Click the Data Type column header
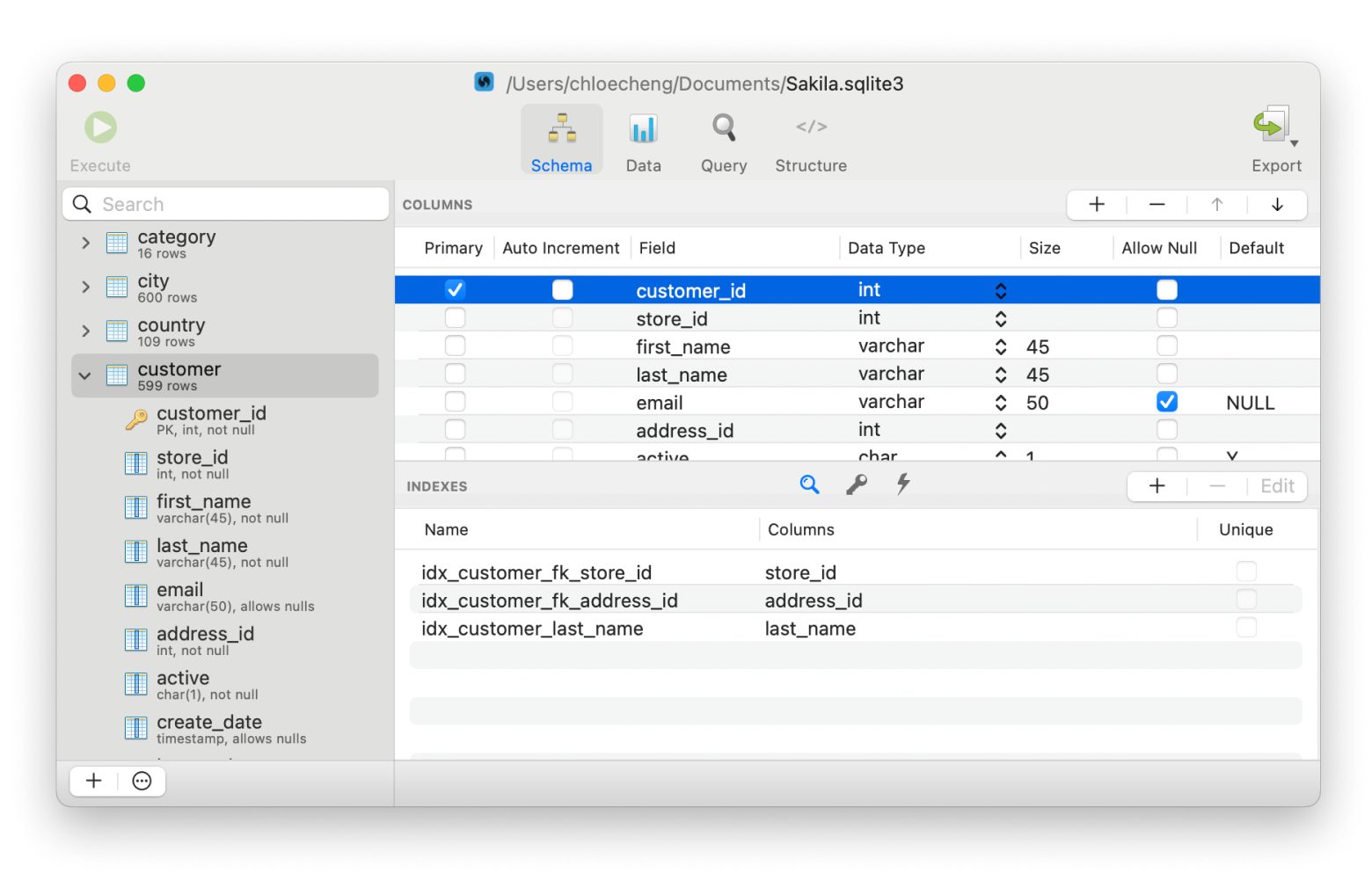The width and height of the screenshot is (1372, 888). pos(887,248)
